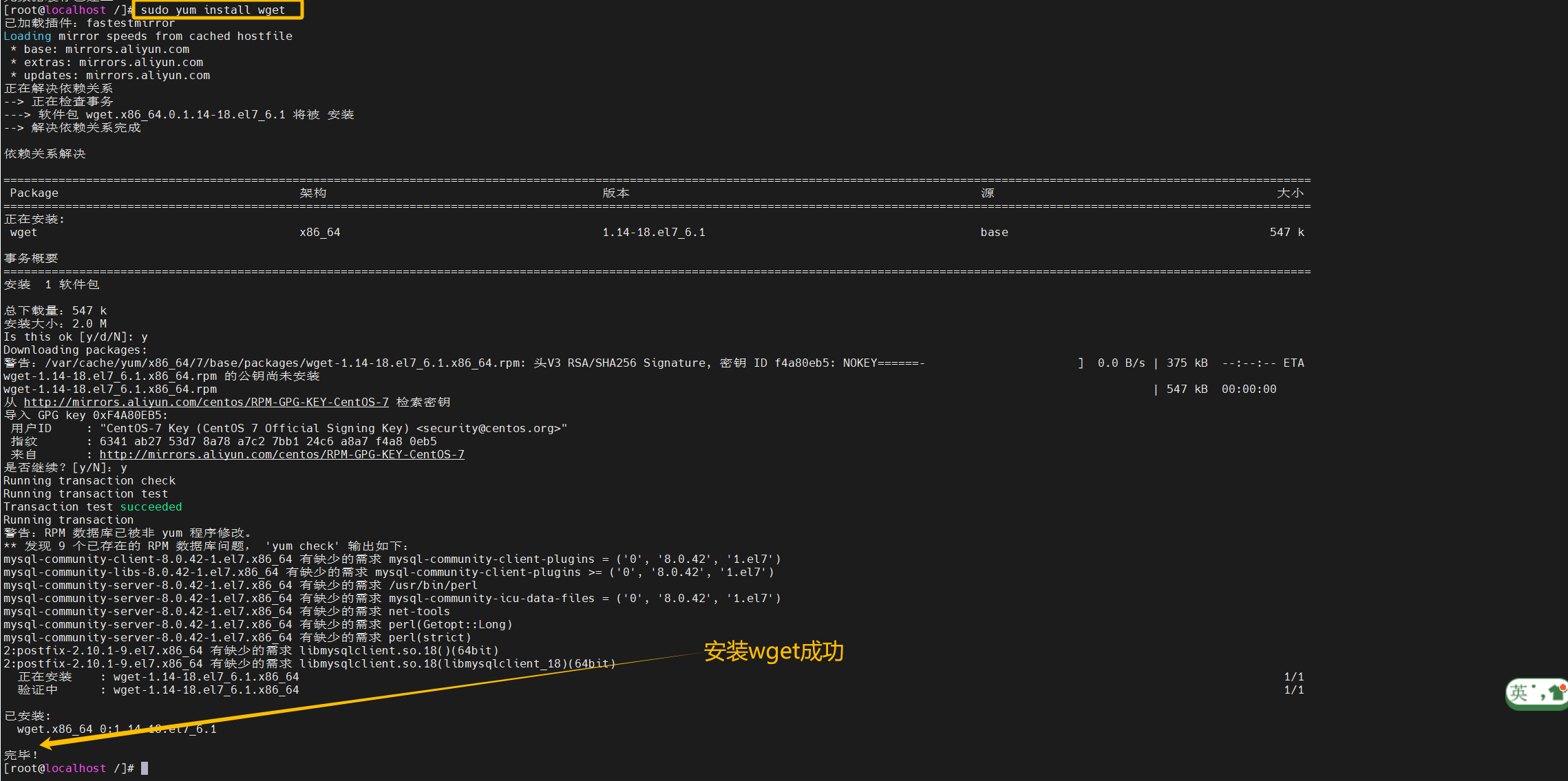Open the first RPM-GPG-KEY-CentOS-7 link
1568x781 pixels.
[x=206, y=402]
